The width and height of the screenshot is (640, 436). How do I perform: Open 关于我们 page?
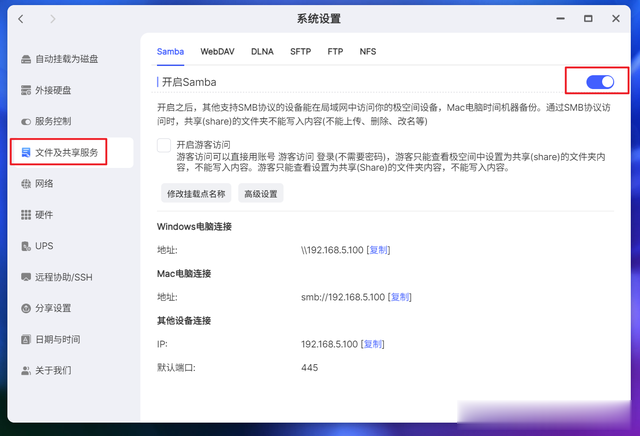(53, 371)
